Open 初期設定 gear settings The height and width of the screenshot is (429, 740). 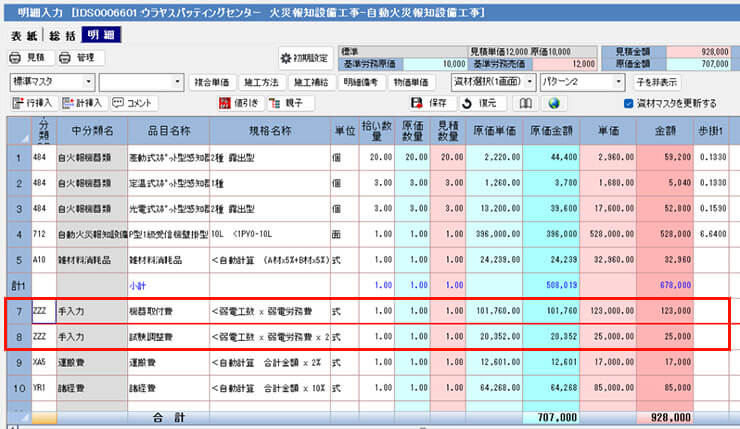click(x=304, y=58)
